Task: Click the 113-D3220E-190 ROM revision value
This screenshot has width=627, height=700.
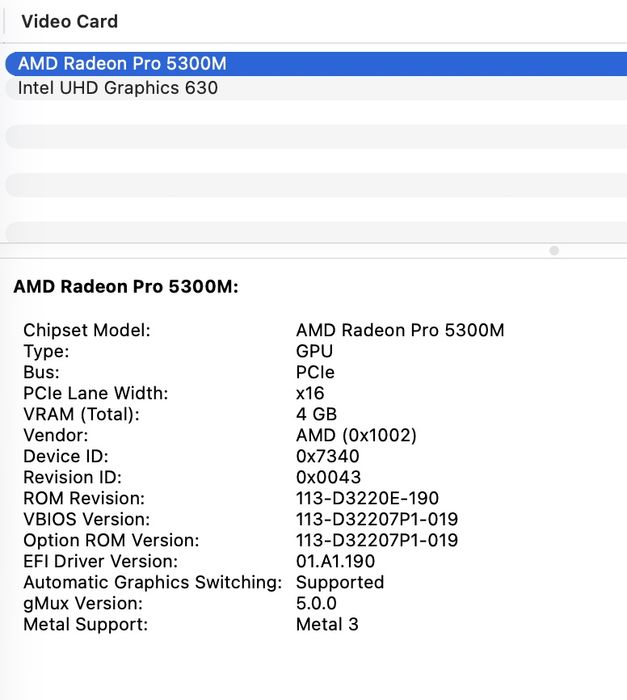Action: tap(368, 498)
